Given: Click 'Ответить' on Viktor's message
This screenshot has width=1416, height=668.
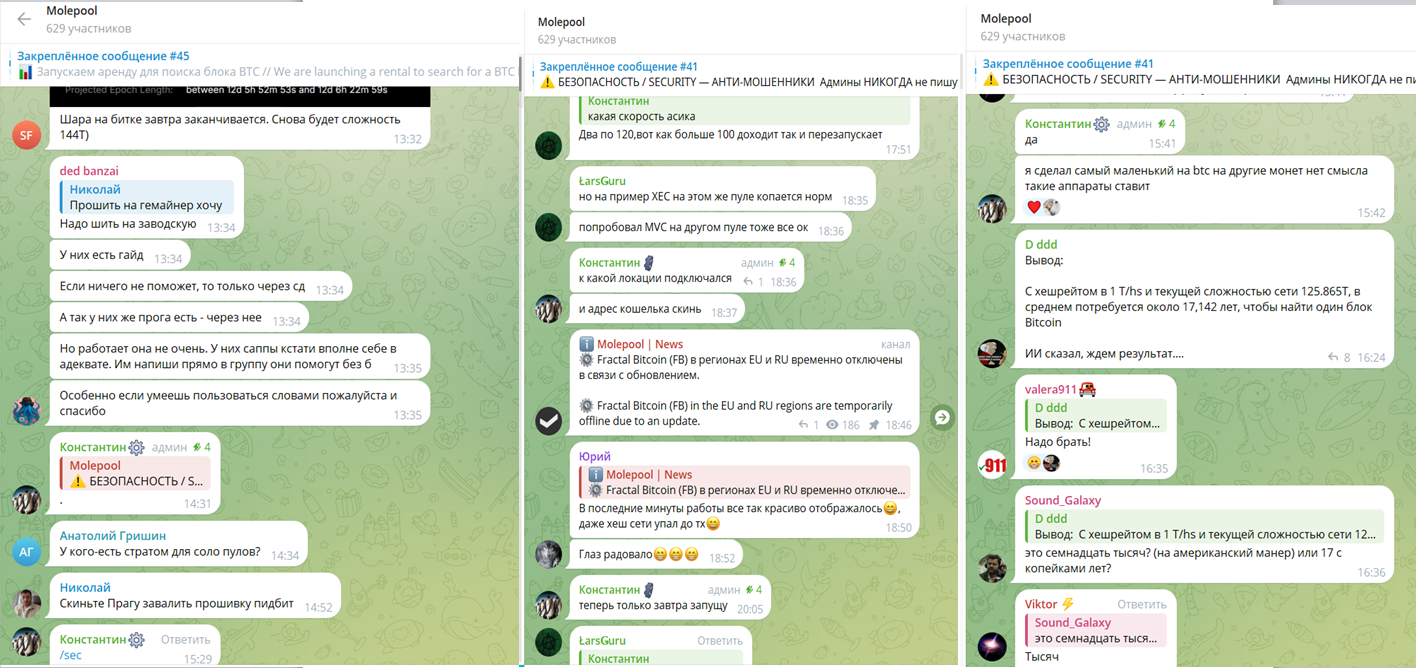Looking at the screenshot, I should (1141, 604).
